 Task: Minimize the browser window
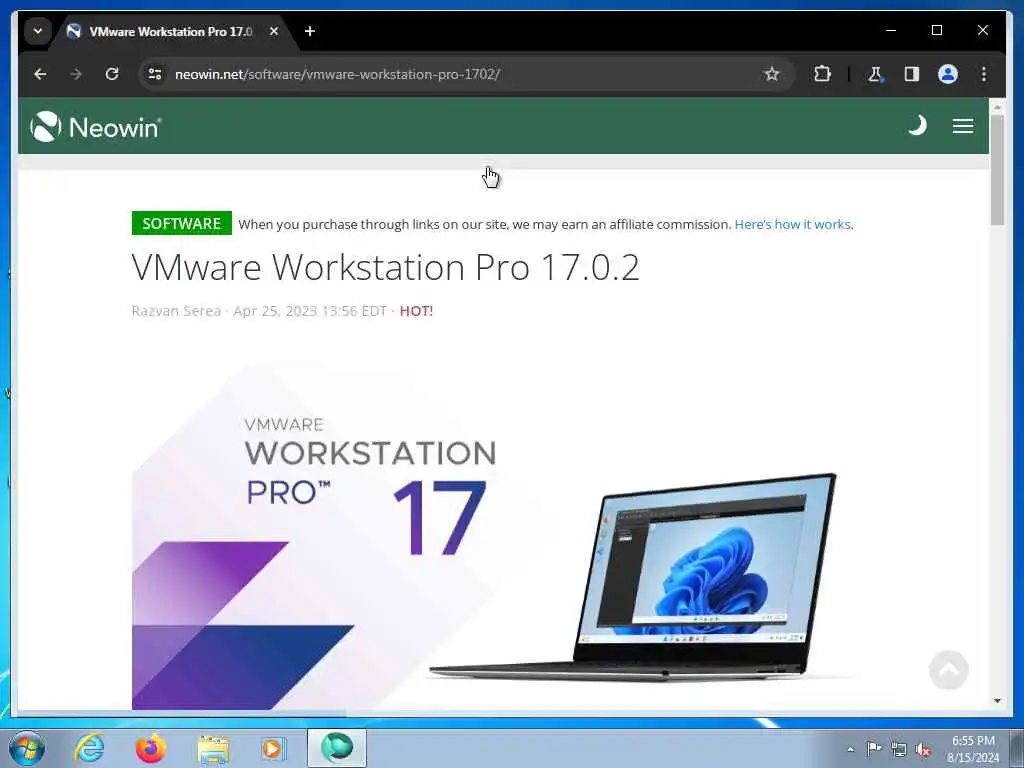[891, 30]
